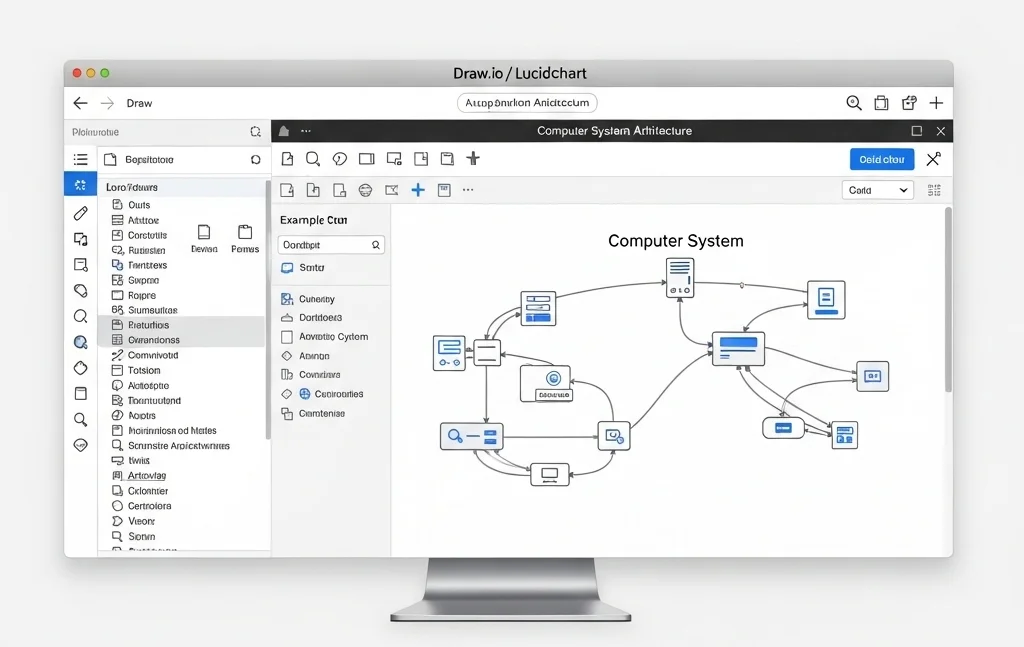
Task: Click the Draw label in navigation bar
Action: tap(139, 103)
